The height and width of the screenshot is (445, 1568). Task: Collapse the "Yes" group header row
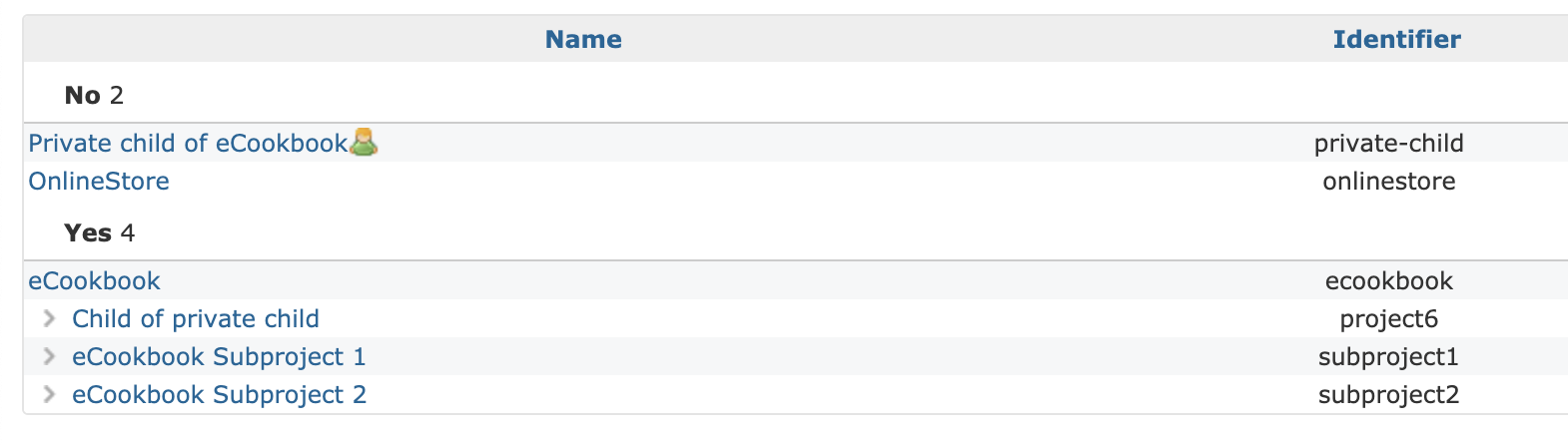click(x=88, y=232)
